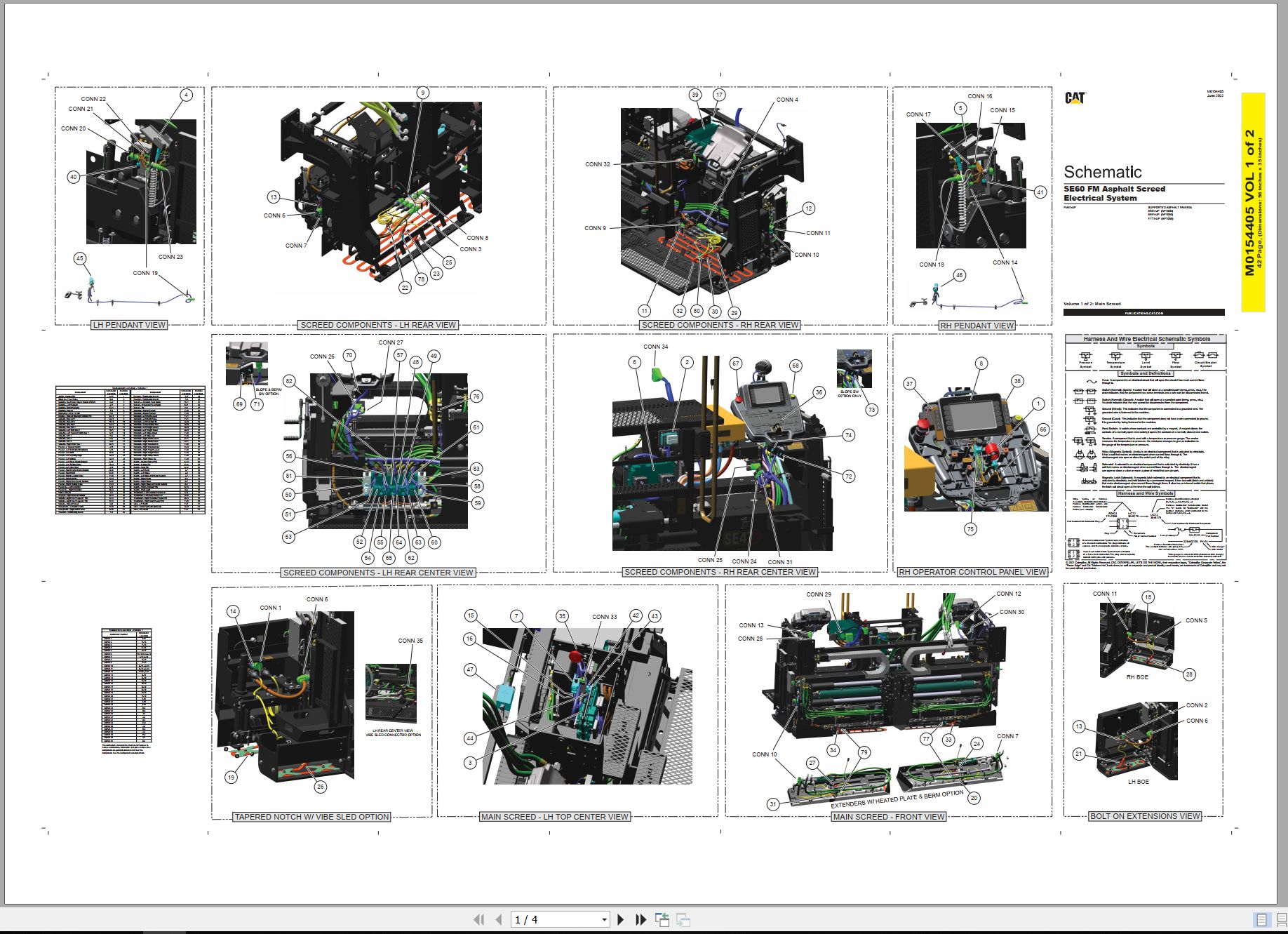Screen dimensions: 1288x934
Task: Click MAIN SCREED - LH TOP CENTER VIEW label
Action: [554, 817]
